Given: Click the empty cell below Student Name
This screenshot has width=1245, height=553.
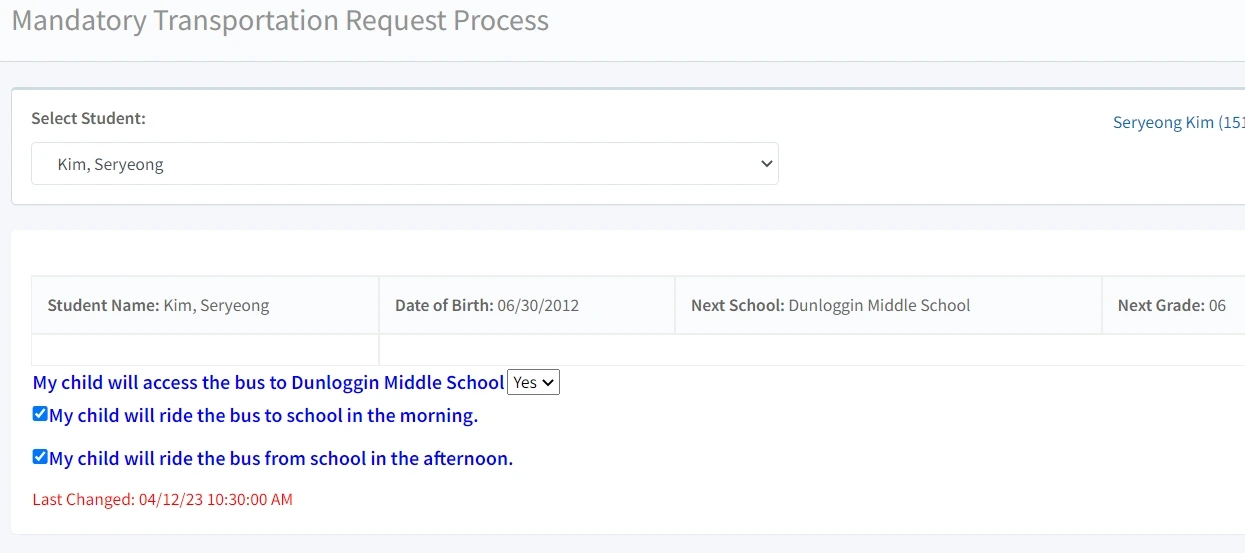Looking at the screenshot, I should point(205,350).
